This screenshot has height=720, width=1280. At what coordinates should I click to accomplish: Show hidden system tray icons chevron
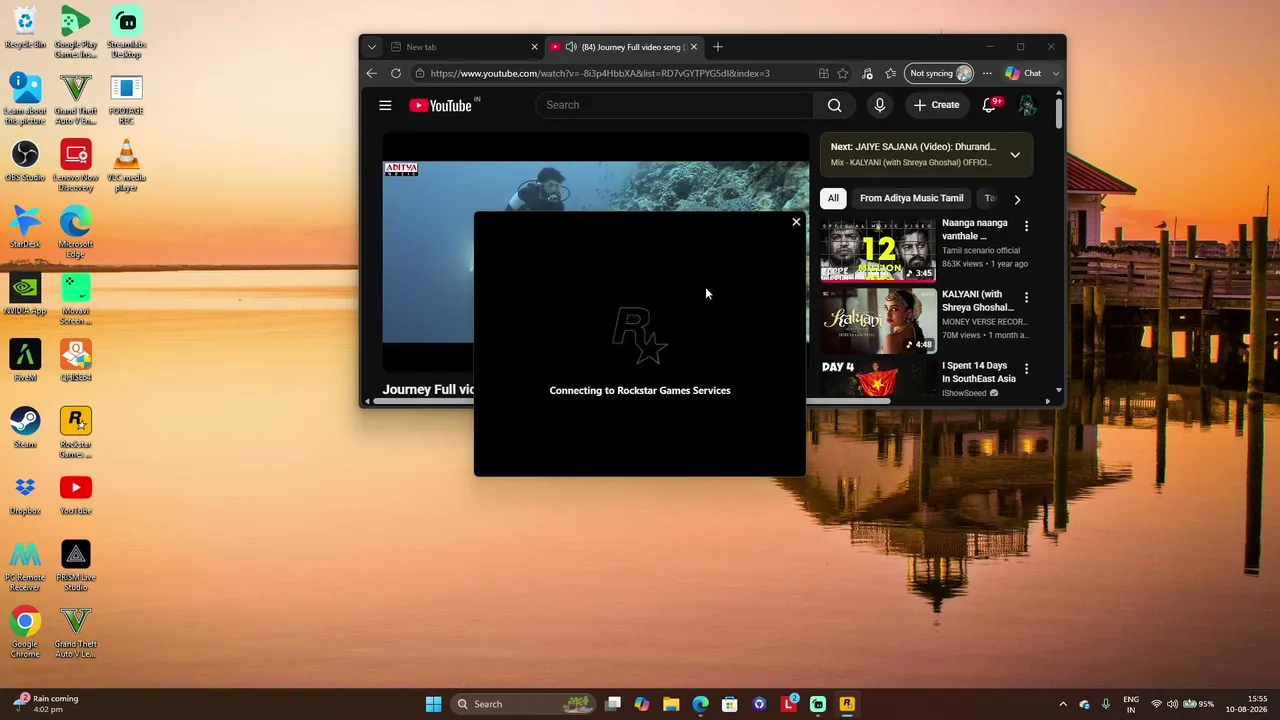click(1063, 704)
